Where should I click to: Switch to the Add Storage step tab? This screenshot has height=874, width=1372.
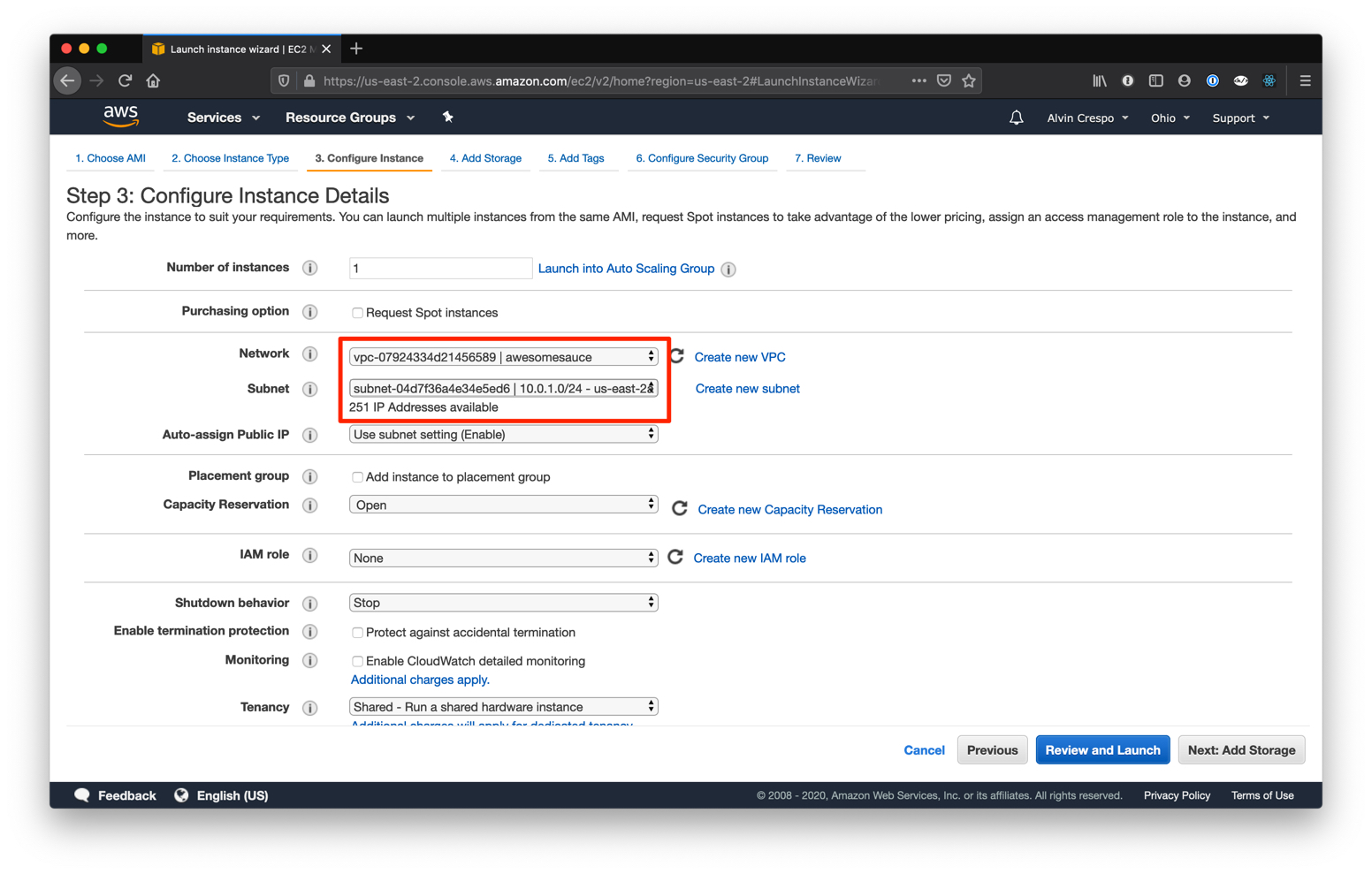tap(484, 157)
